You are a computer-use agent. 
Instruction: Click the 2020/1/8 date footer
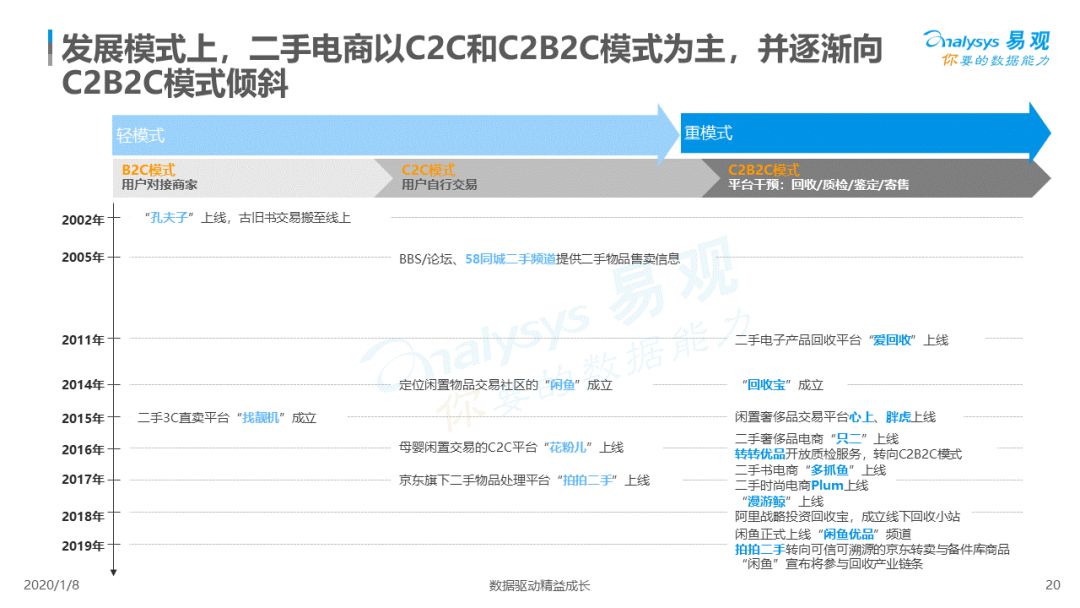tap(52, 585)
